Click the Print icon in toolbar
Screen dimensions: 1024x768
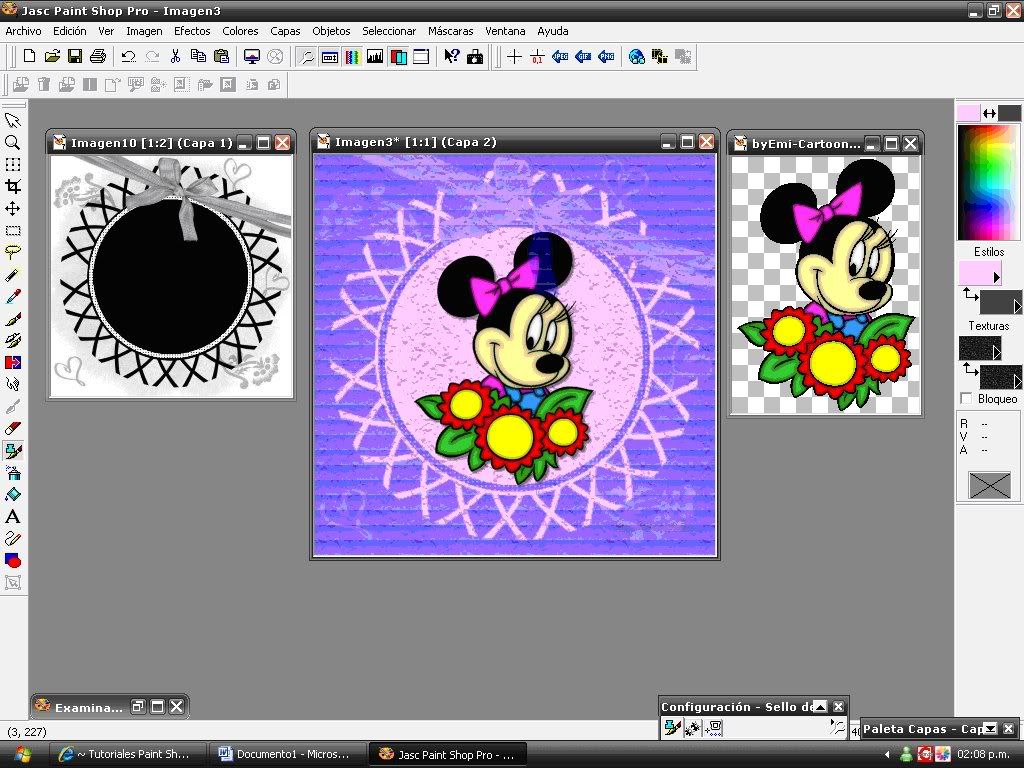tap(98, 57)
